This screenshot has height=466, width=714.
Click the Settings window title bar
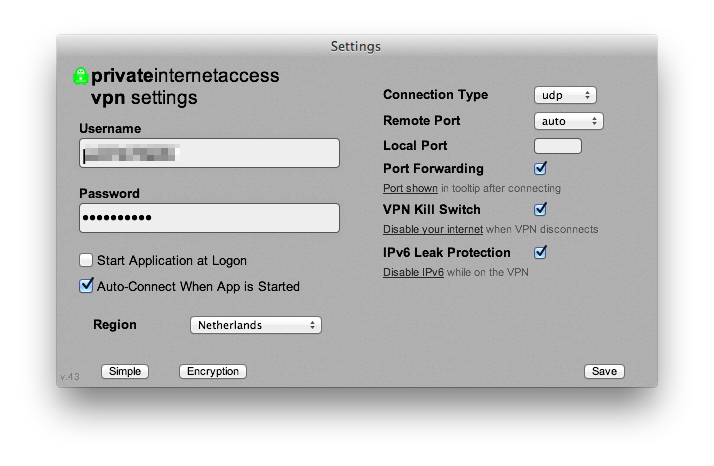tap(356, 46)
